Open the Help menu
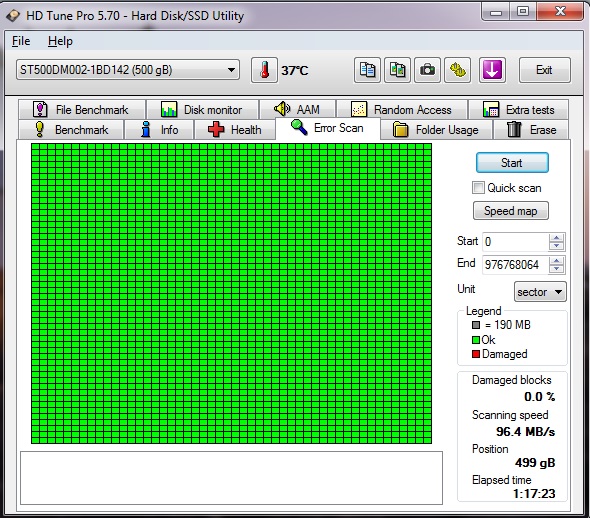 (60, 41)
